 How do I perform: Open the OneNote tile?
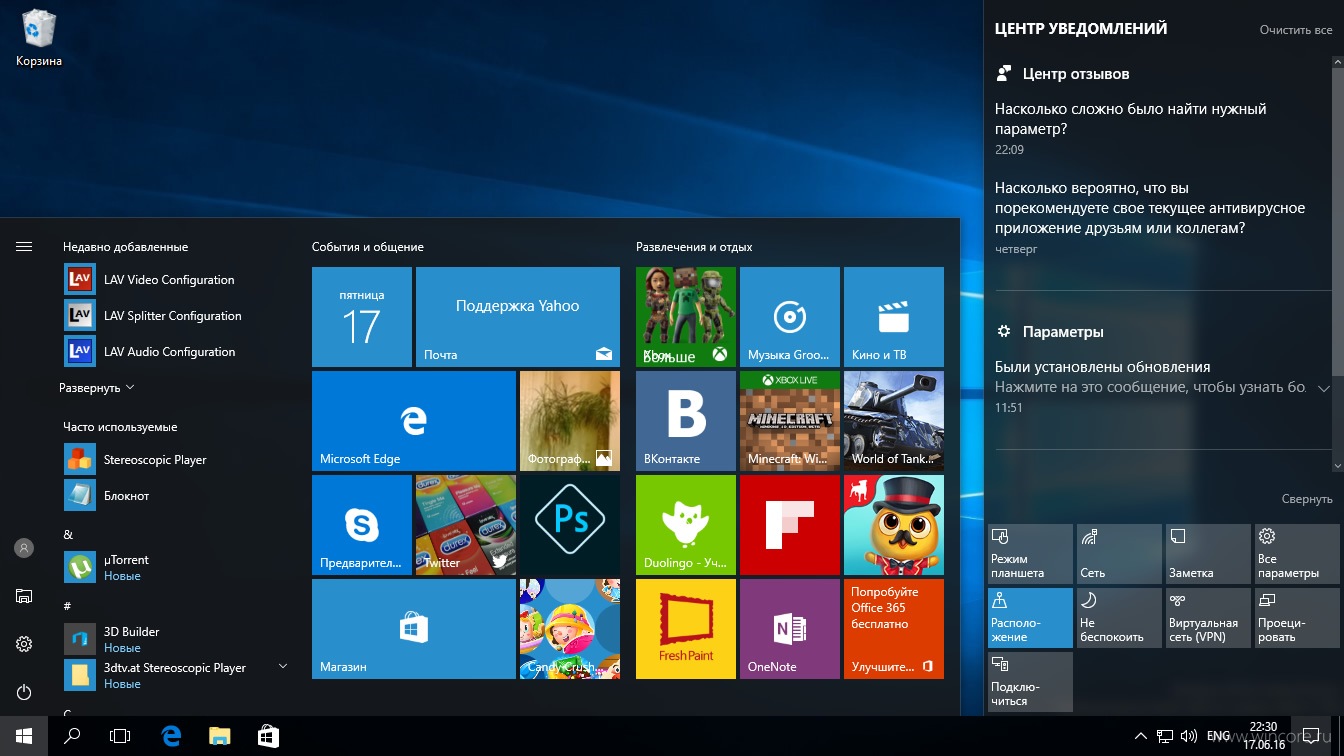pos(790,629)
